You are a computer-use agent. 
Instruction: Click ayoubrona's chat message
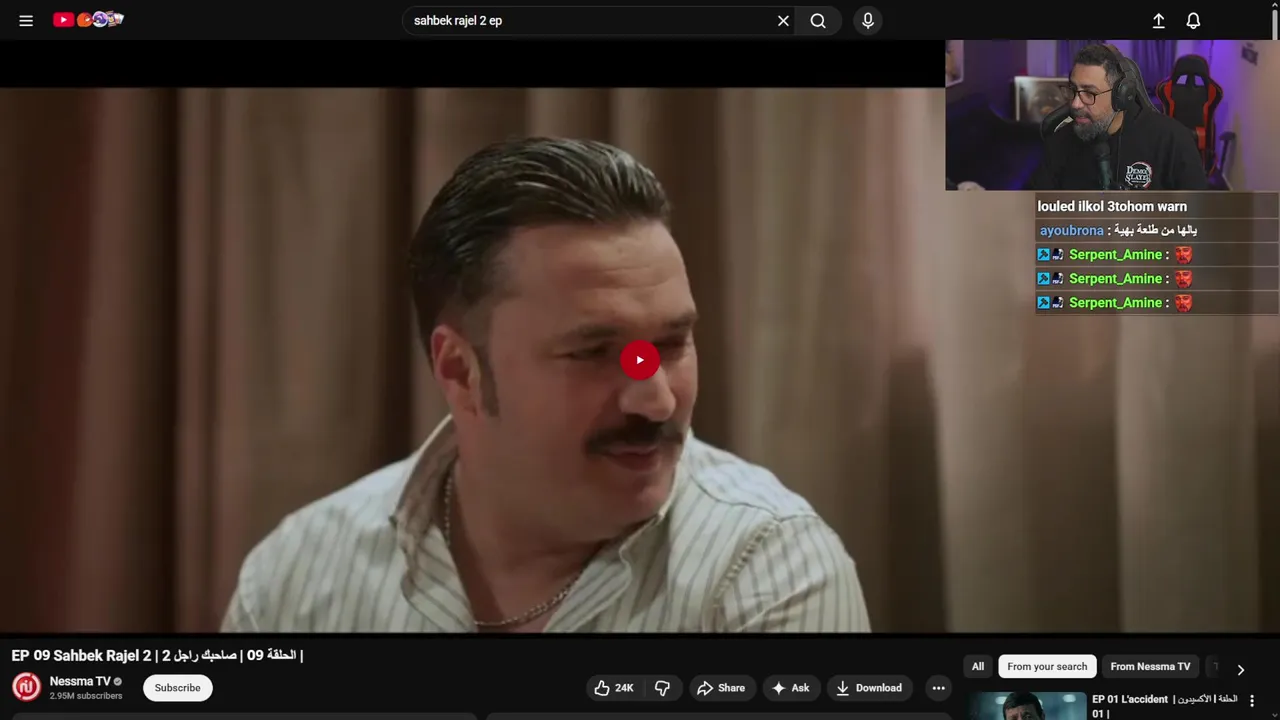(x=1157, y=230)
